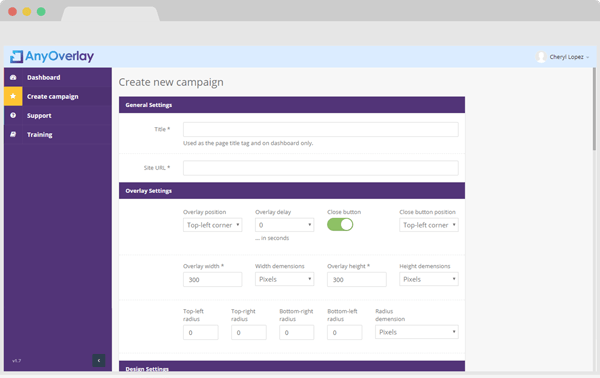Screen dimensions: 600x378
Task: Click the 'Create new campaign' heading
Action: point(171,82)
